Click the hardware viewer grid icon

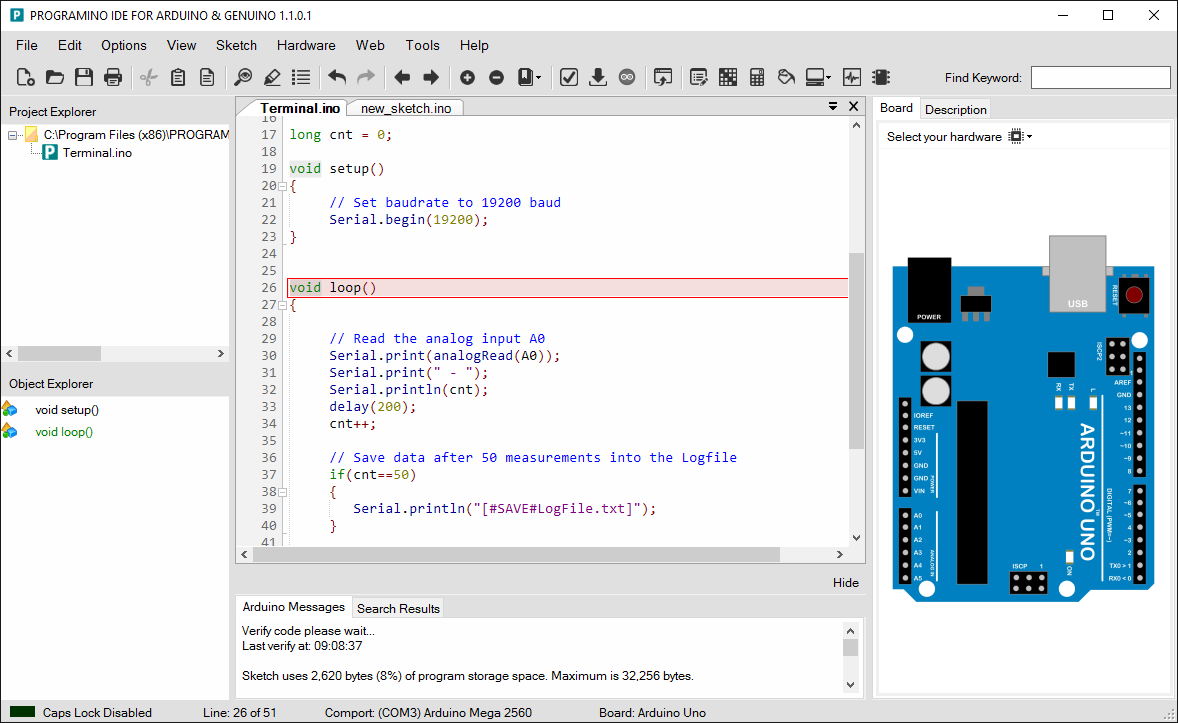pos(727,77)
